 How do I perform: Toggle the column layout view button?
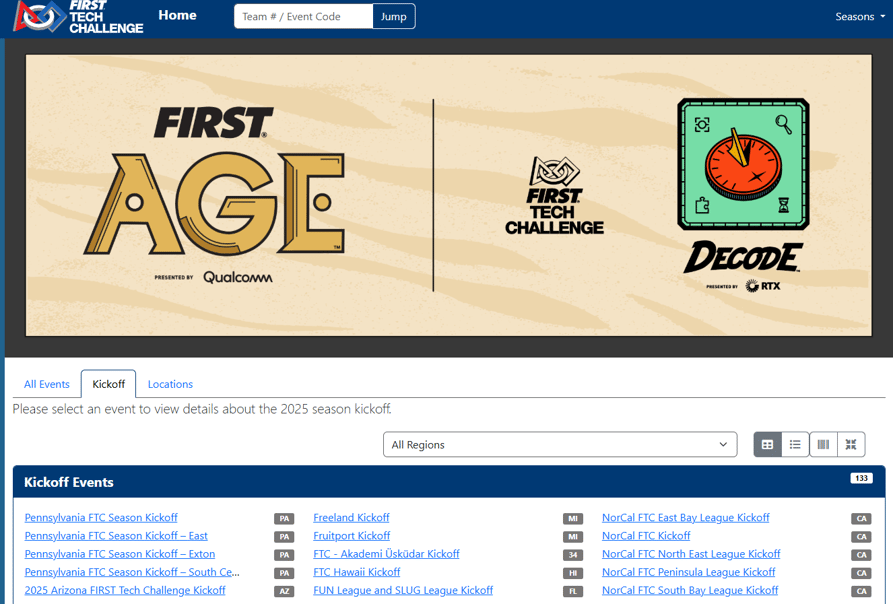[x=823, y=445]
